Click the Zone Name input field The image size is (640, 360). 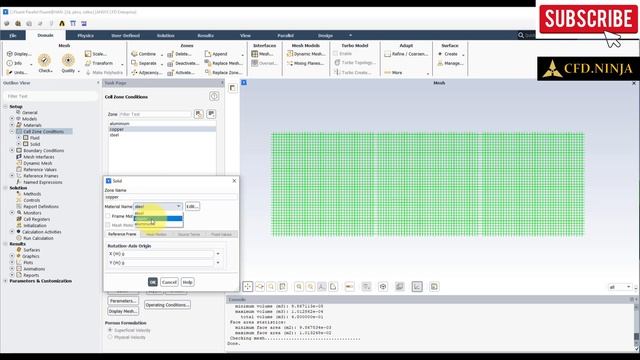click(x=171, y=197)
